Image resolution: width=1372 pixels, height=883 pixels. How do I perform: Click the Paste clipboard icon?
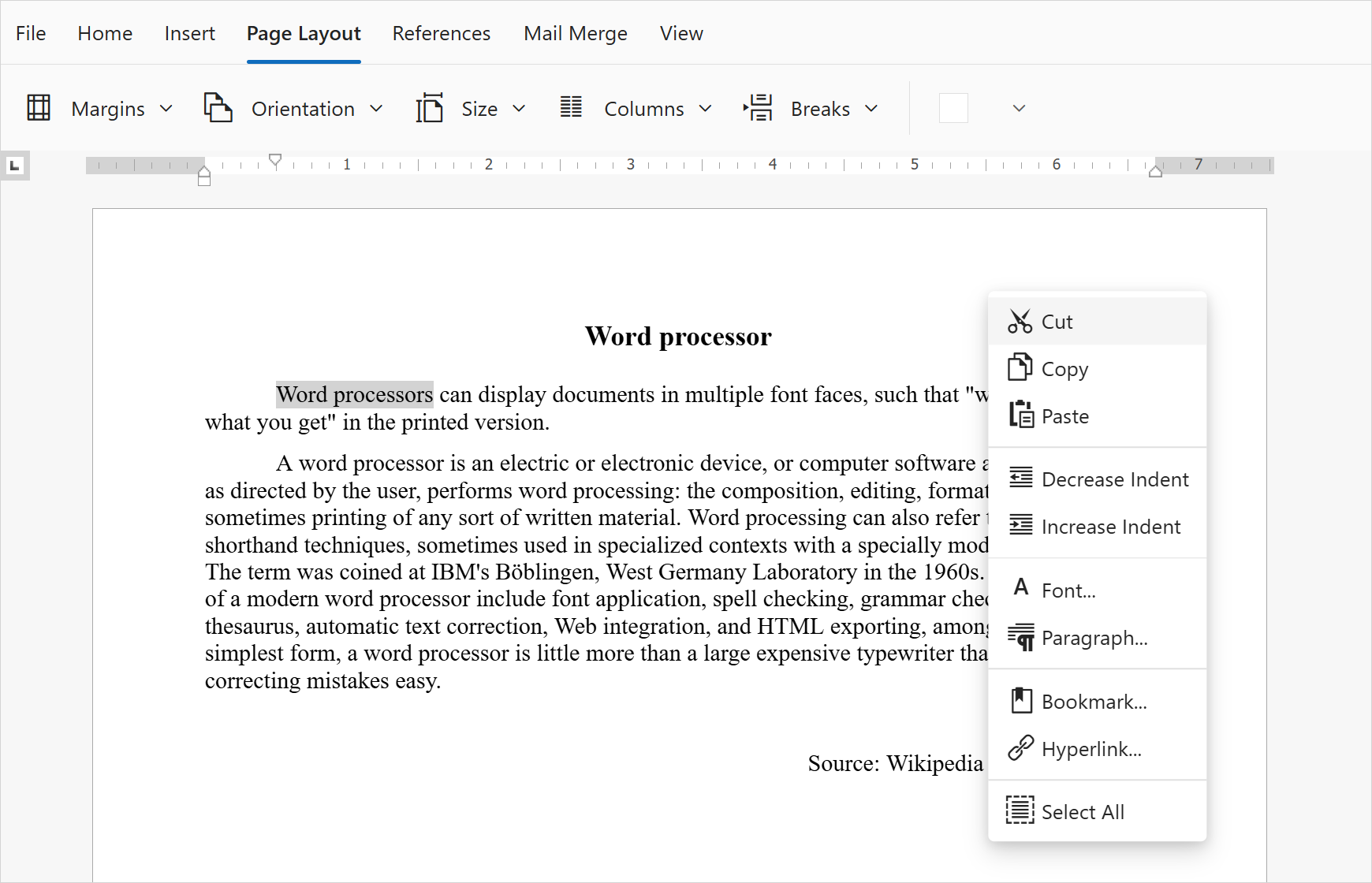1020,415
